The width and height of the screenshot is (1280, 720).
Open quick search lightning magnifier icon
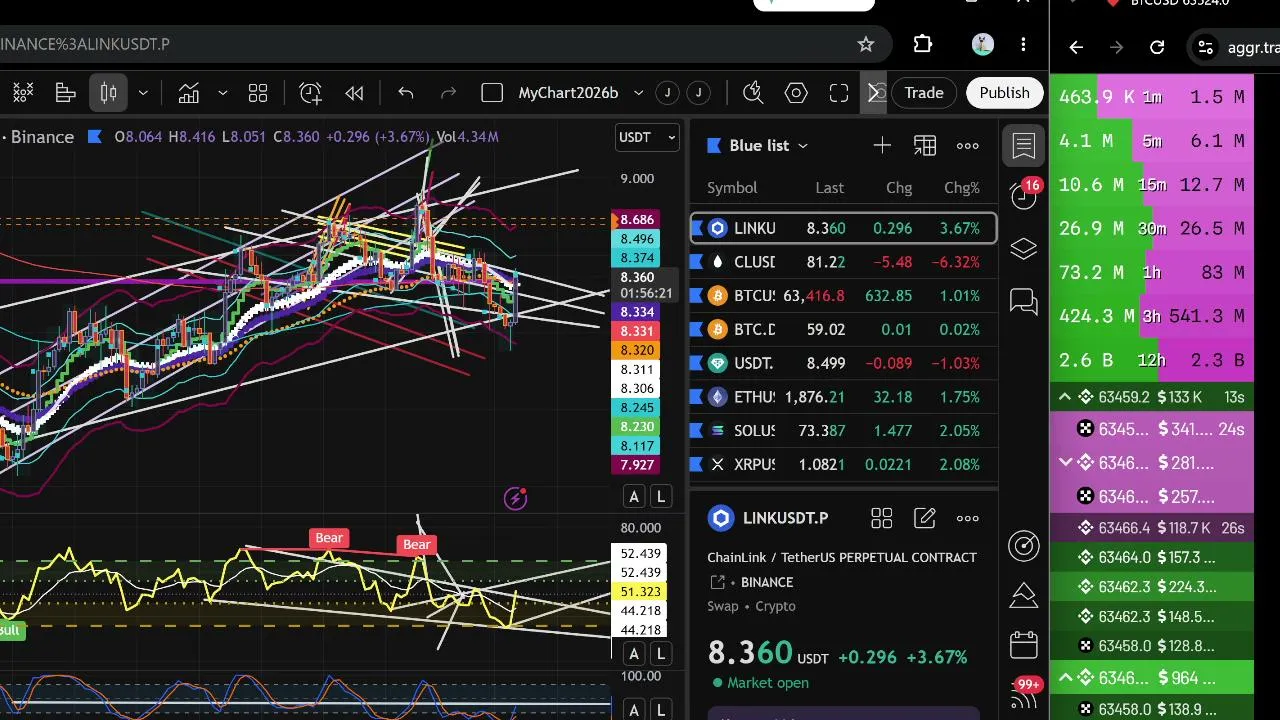tap(754, 93)
